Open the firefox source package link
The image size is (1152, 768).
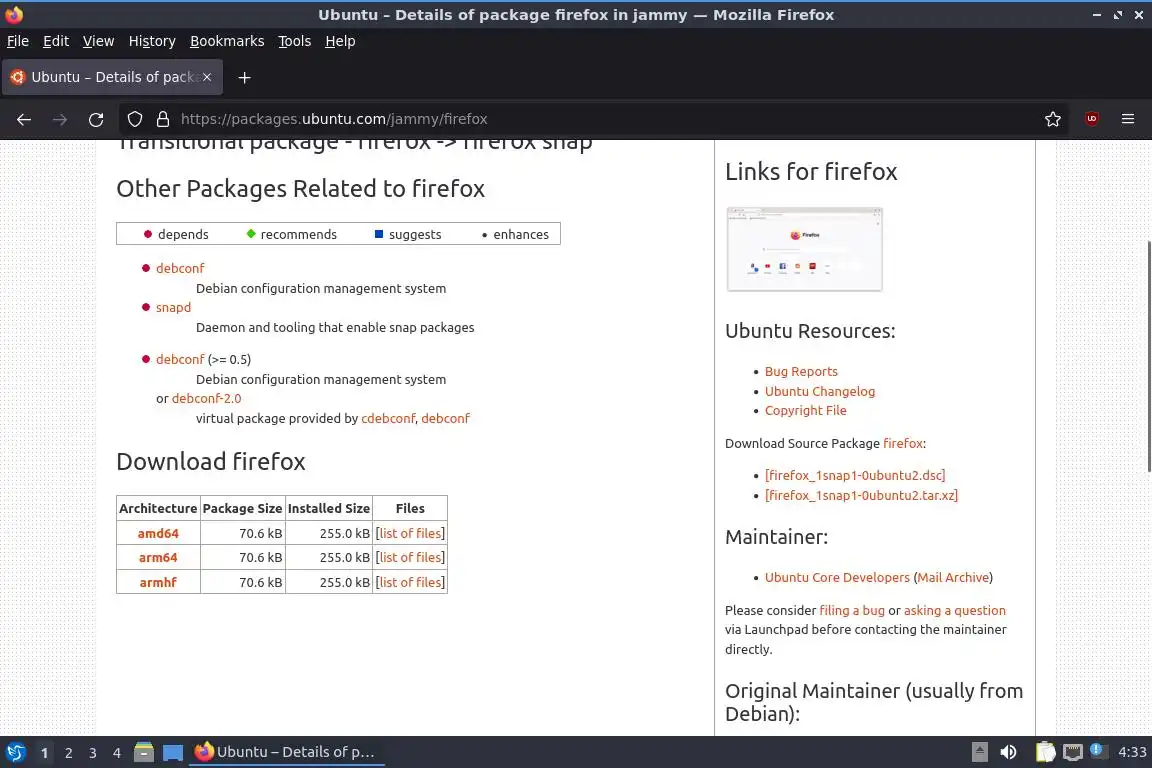[x=903, y=444]
